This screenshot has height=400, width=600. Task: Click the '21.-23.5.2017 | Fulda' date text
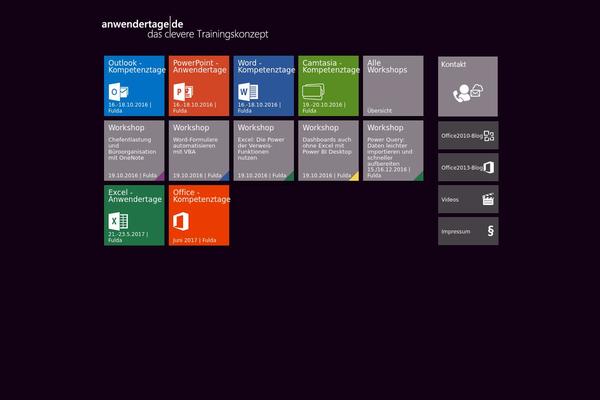pyautogui.click(x=128, y=237)
